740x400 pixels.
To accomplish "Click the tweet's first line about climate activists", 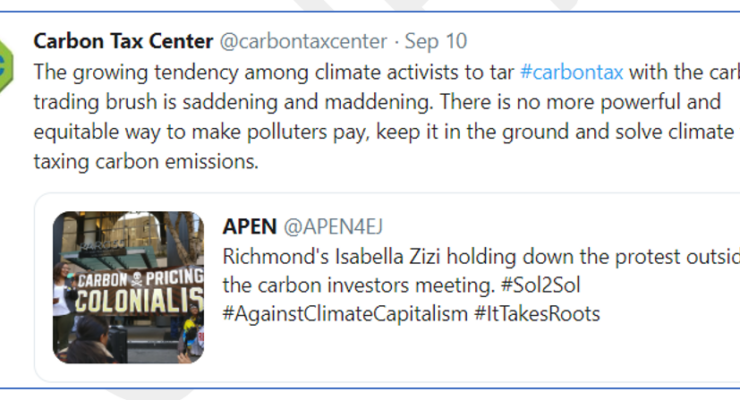I will pyautogui.click(x=387, y=73).
